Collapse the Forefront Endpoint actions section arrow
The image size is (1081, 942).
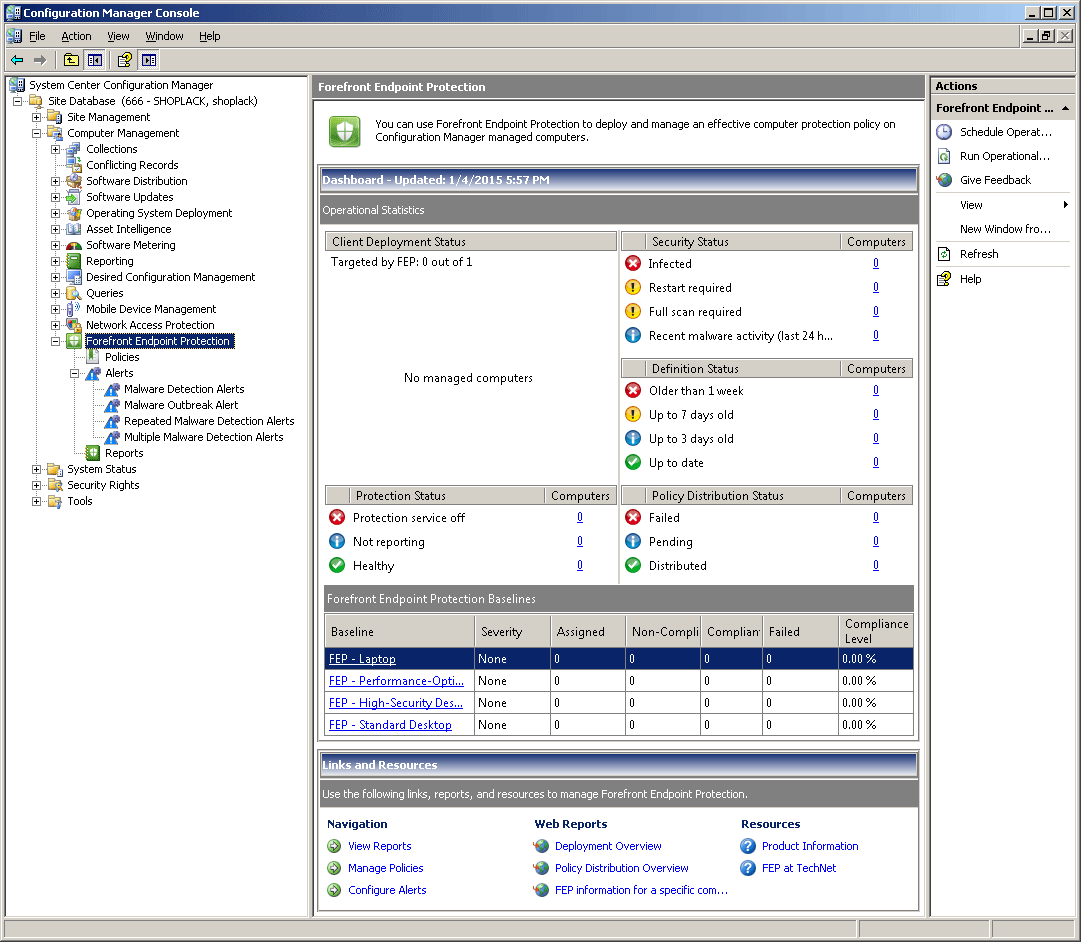pos(1065,108)
